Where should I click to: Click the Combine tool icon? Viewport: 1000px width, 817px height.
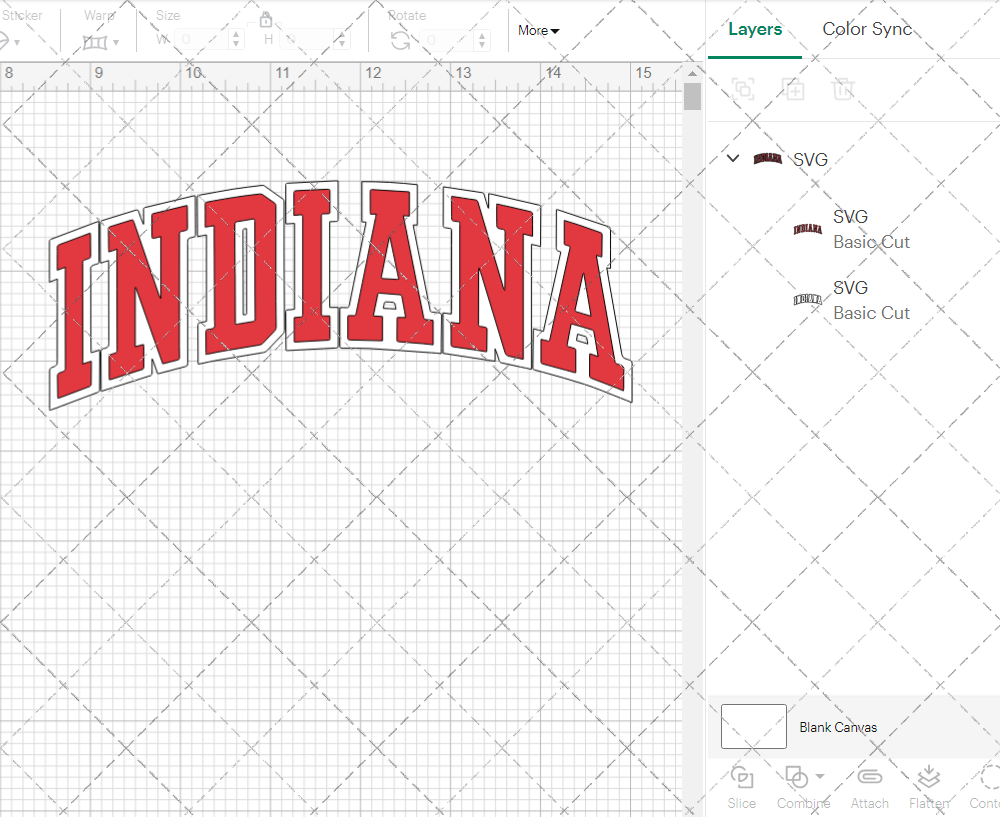tap(797, 778)
